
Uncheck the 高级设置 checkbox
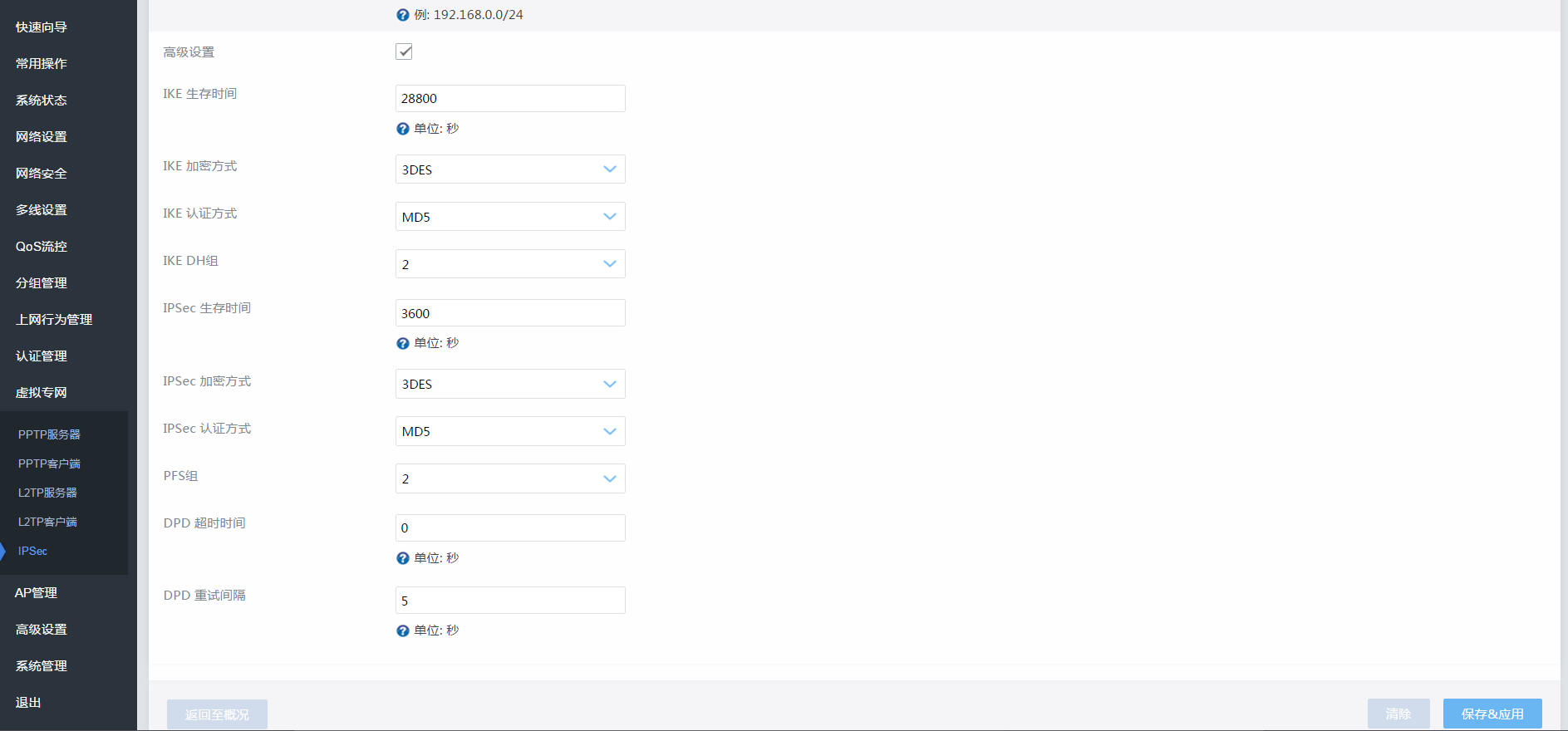coord(404,52)
